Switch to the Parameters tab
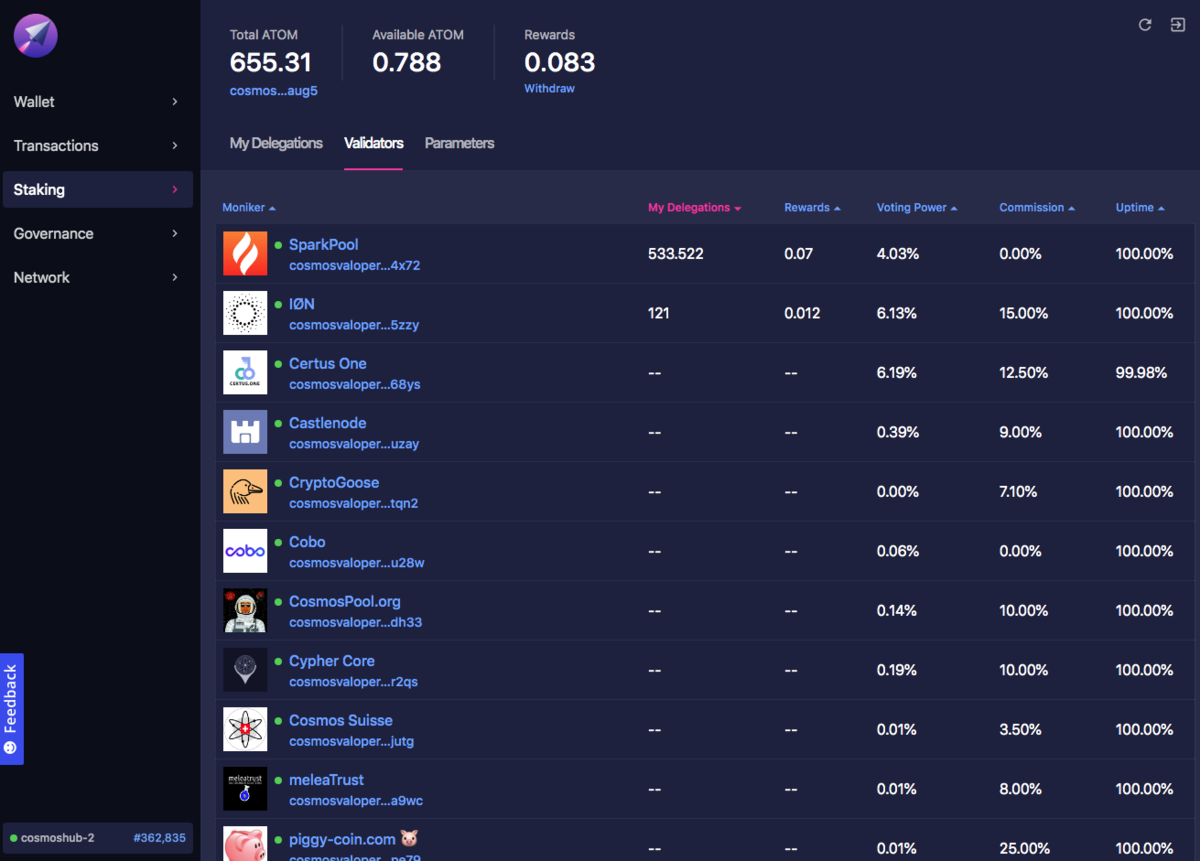 459,143
